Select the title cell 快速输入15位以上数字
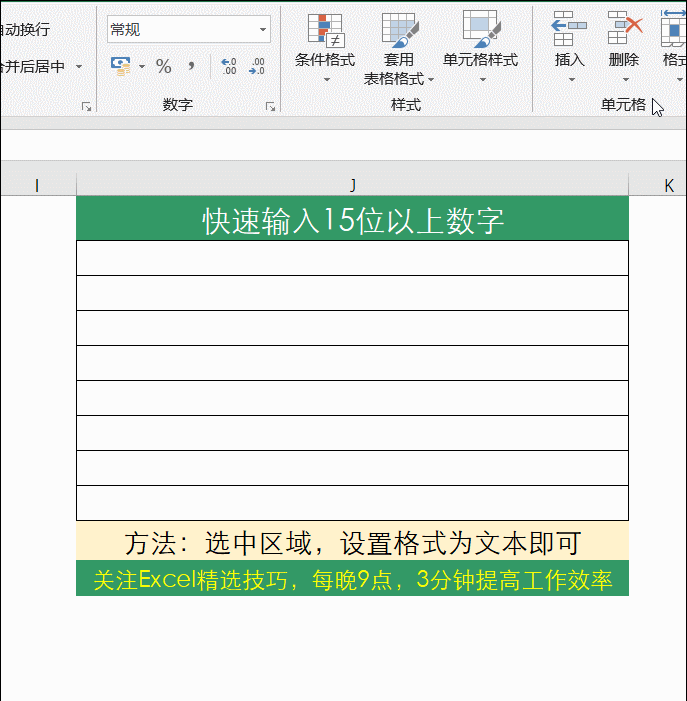 coord(353,219)
